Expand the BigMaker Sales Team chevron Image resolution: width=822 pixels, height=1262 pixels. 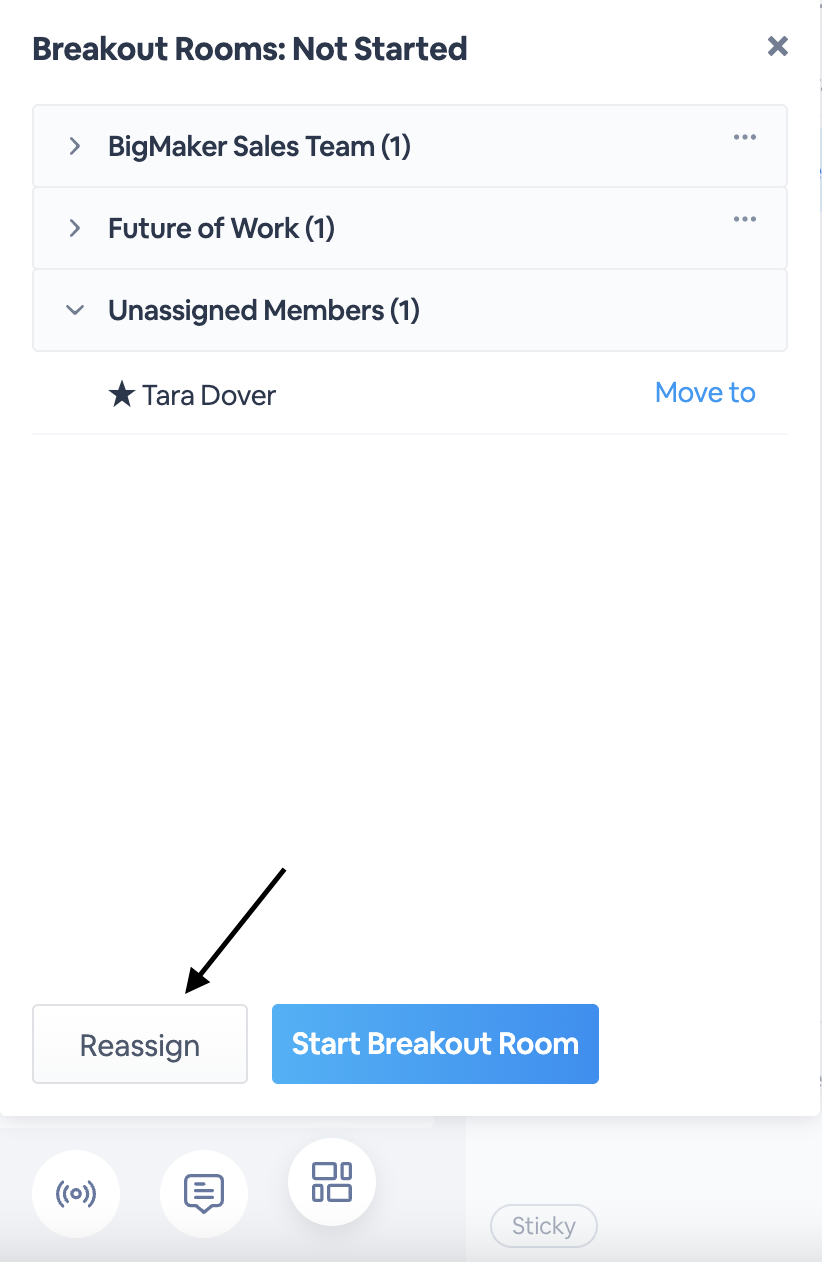74,147
